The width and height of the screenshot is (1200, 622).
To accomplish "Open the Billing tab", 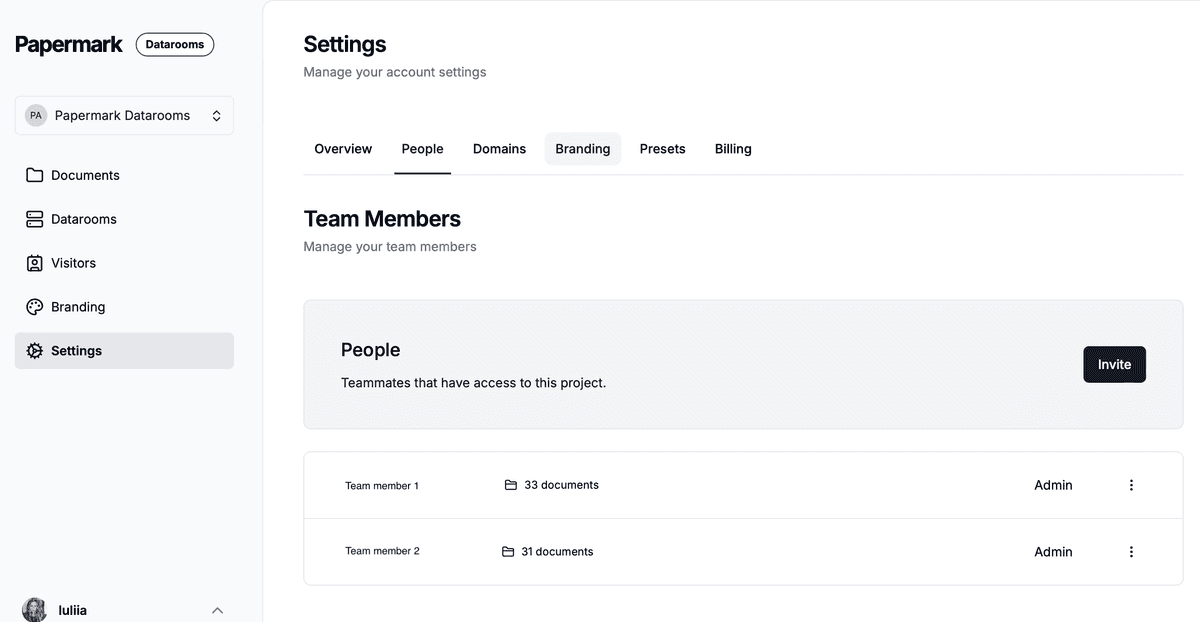I will tap(733, 149).
